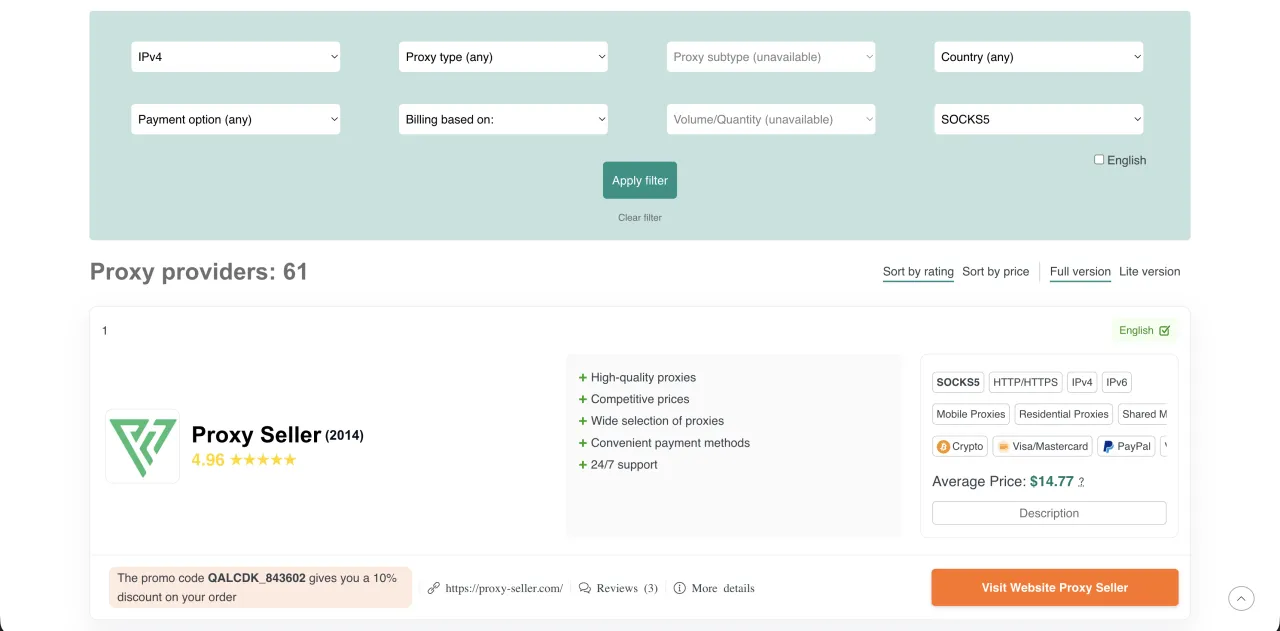
Task: Click the HTTP/HTTPS tag
Action: click(1025, 382)
